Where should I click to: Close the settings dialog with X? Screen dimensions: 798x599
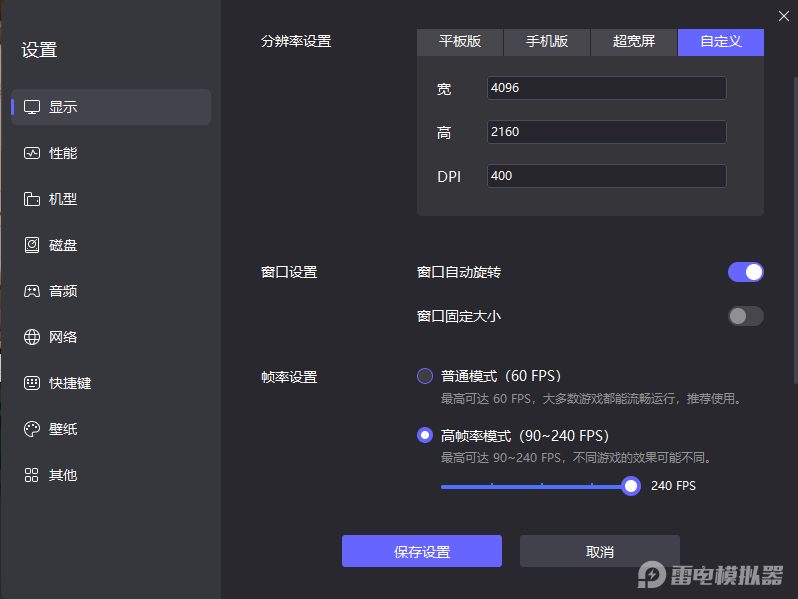[x=784, y=16]
